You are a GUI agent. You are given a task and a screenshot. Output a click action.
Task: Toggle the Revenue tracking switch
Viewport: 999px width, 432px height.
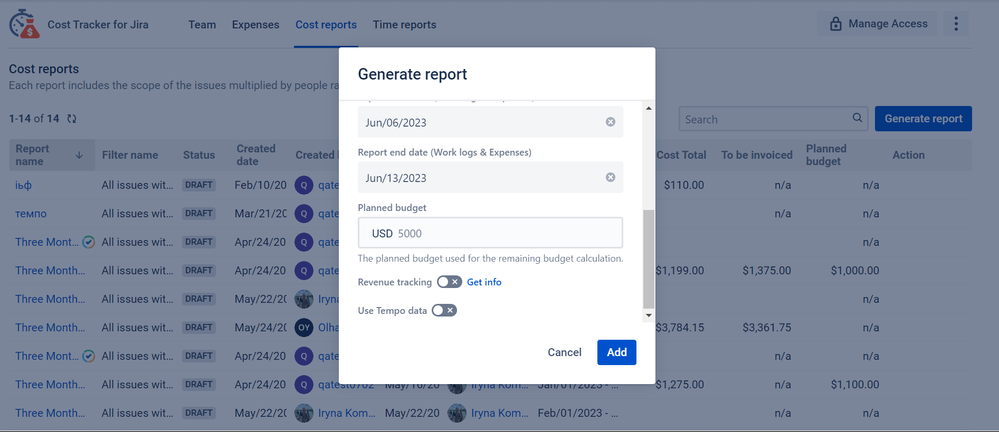coord(449,282)
